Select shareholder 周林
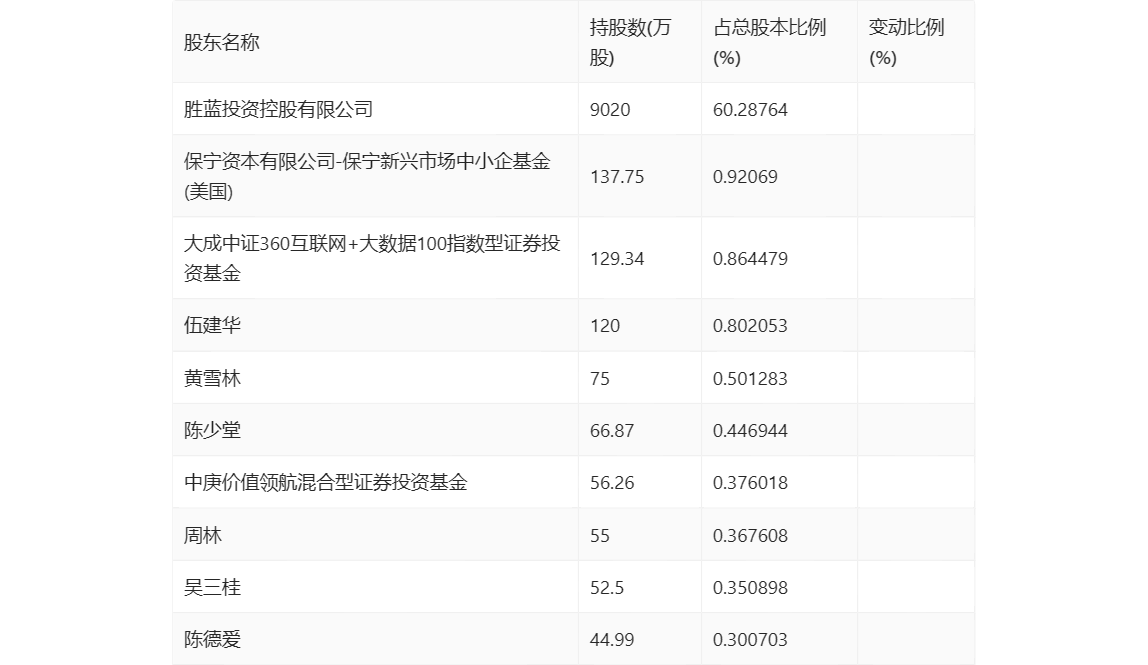1148x665 pixels. [x=203, y=535]
